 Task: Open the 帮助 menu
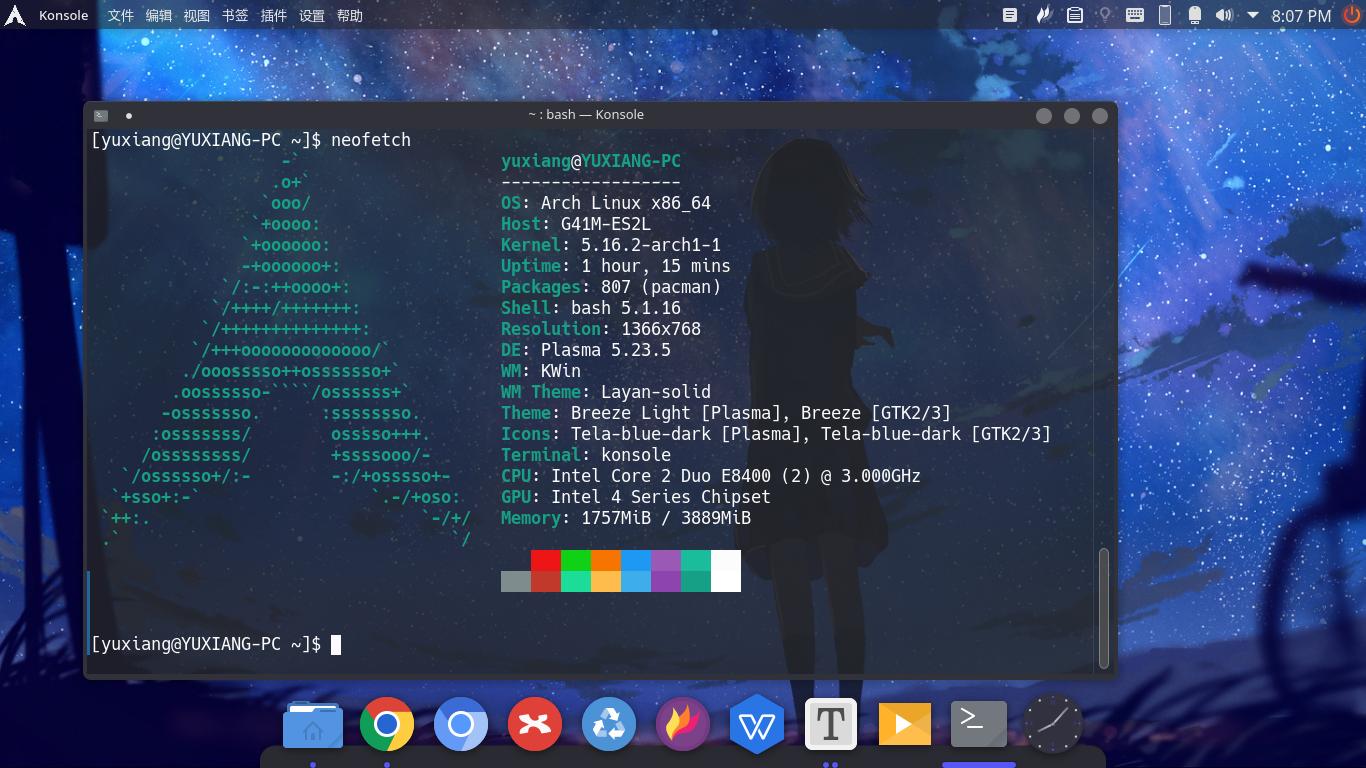point(350,15)
